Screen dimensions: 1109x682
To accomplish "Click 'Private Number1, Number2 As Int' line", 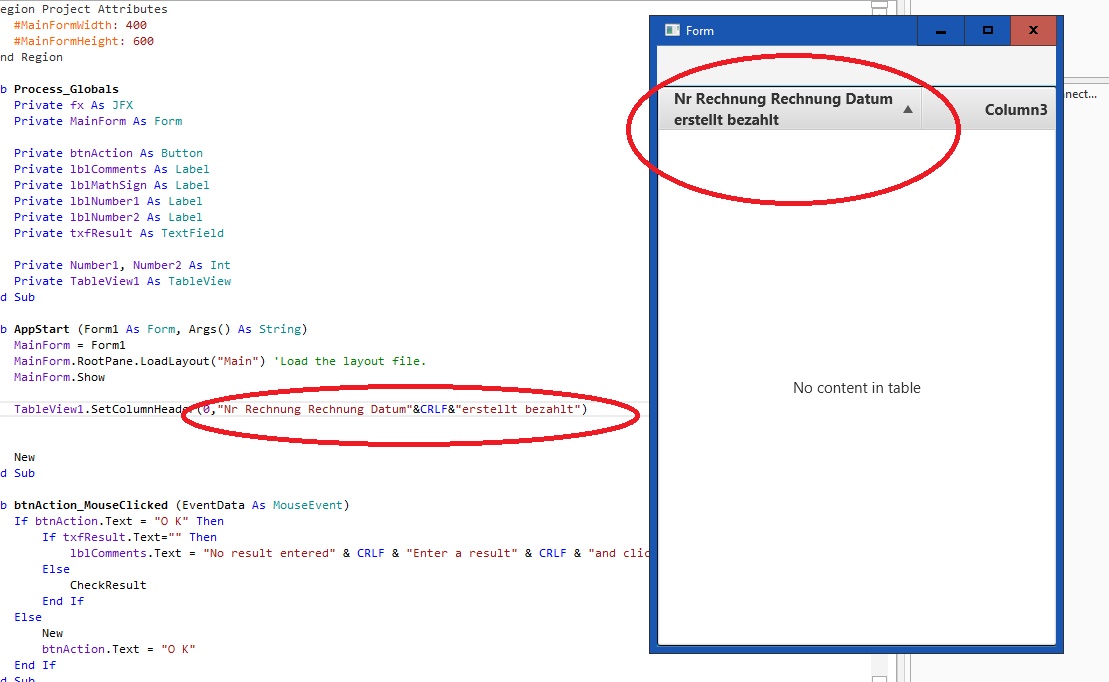I will [x=122, y=265].
